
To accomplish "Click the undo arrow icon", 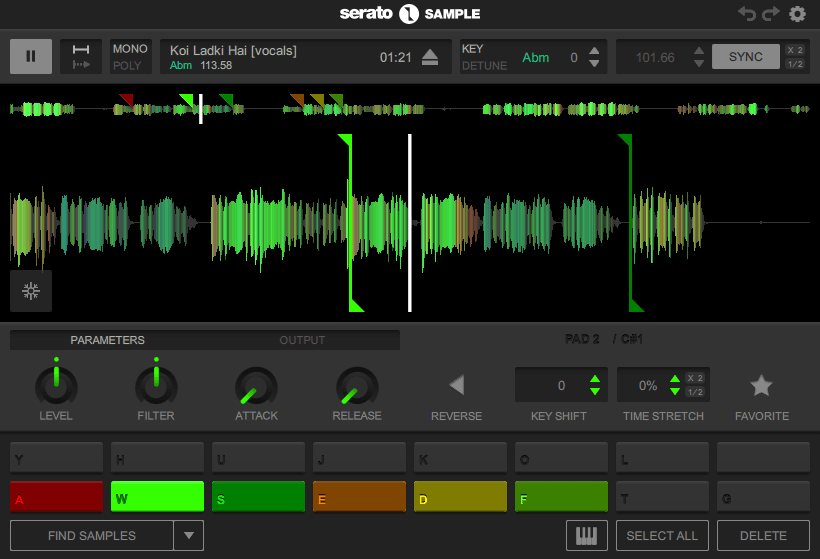I will coord(746,14).
